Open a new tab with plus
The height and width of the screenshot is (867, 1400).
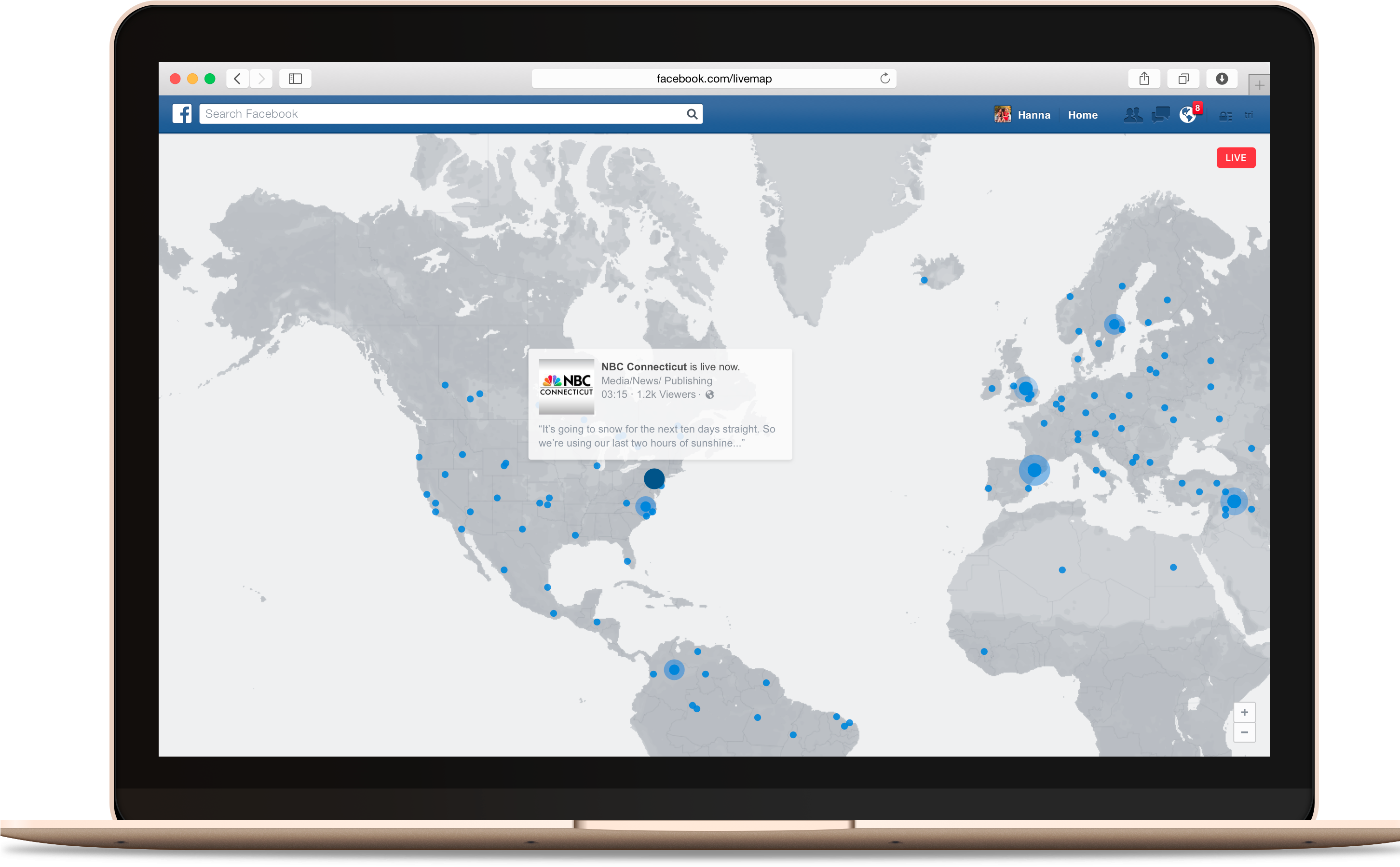tap(1259, 85)
